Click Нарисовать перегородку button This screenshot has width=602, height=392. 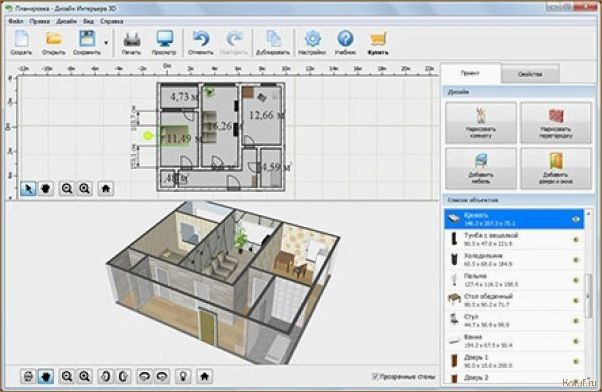click(556, 123)
